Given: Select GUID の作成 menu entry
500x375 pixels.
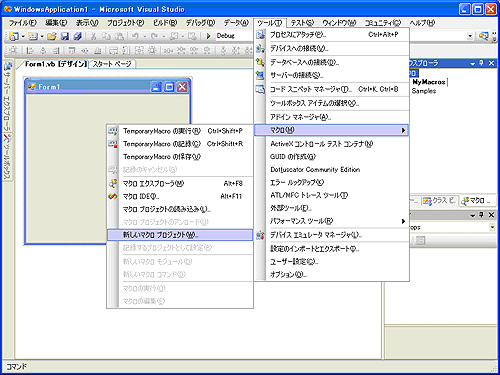Looking at the screenshot, I should coord(332,157).
